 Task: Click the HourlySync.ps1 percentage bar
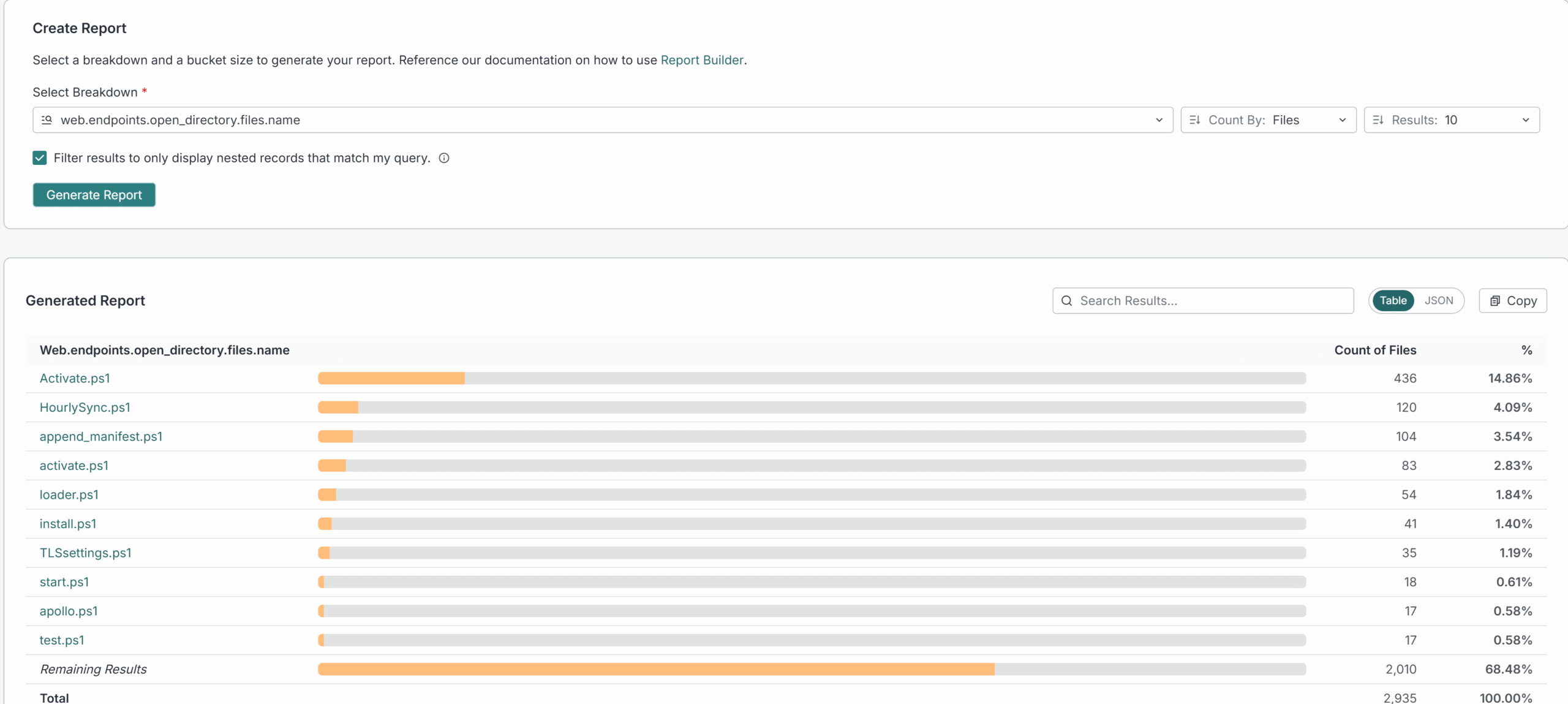pyautogui.click(x=812, y=407)
